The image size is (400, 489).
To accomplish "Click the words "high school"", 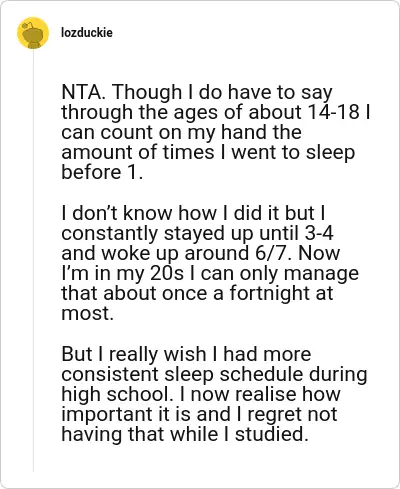I will pos(115,395).
